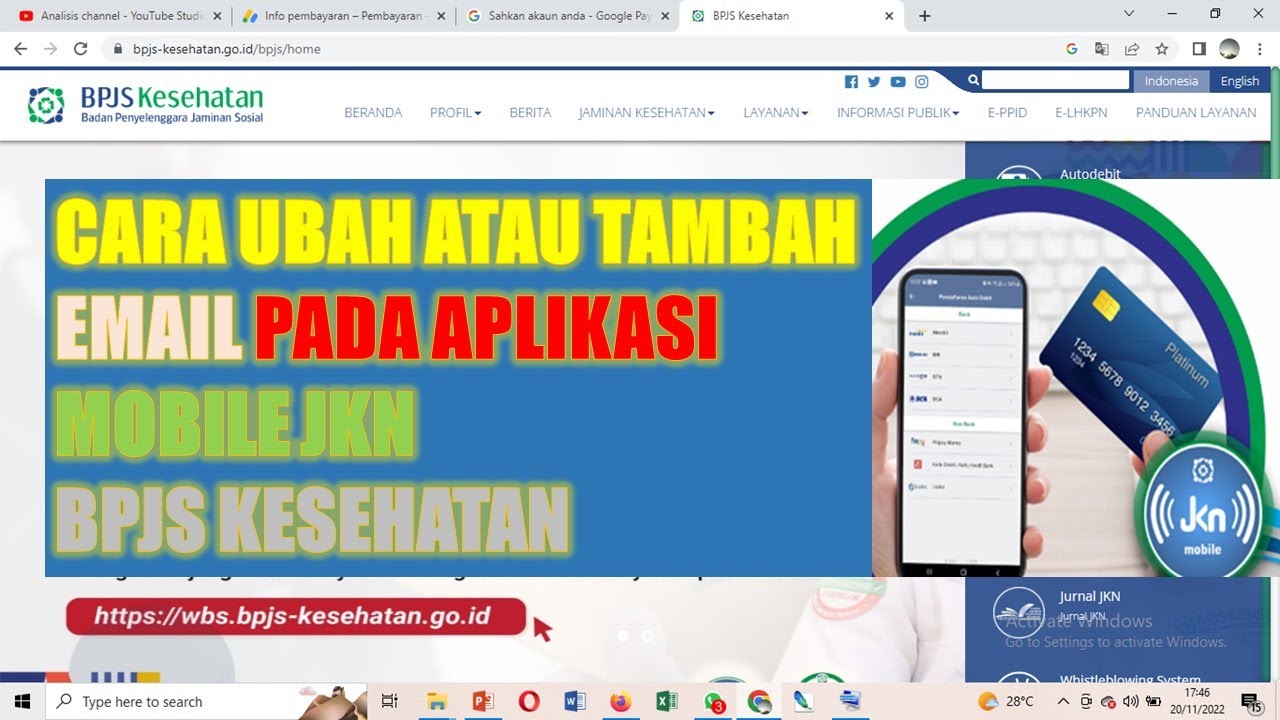Open the BERANDA menu item

click(x=373, y=113)
